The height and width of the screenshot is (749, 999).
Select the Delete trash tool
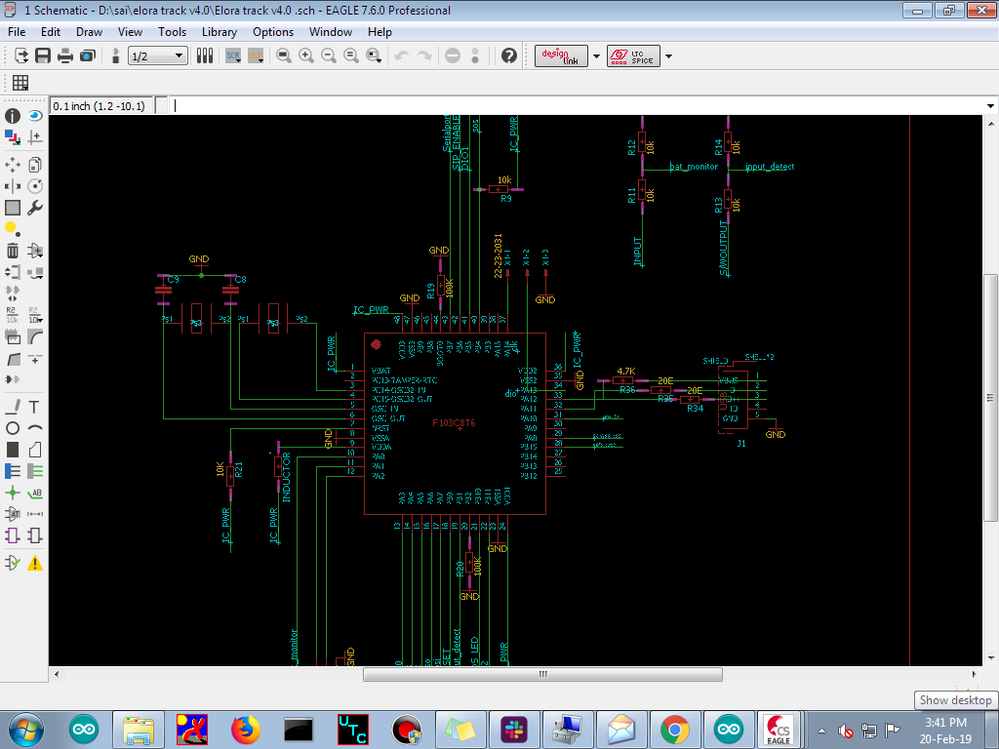coord(12,250)
